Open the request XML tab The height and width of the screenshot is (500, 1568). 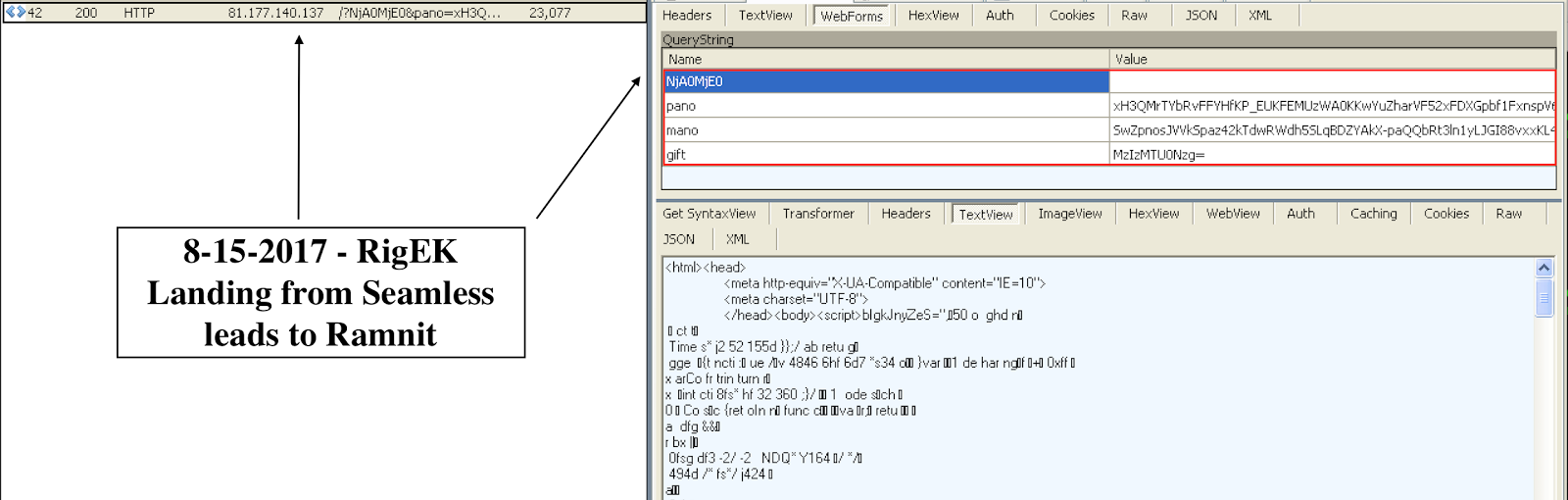[1260, 15]
